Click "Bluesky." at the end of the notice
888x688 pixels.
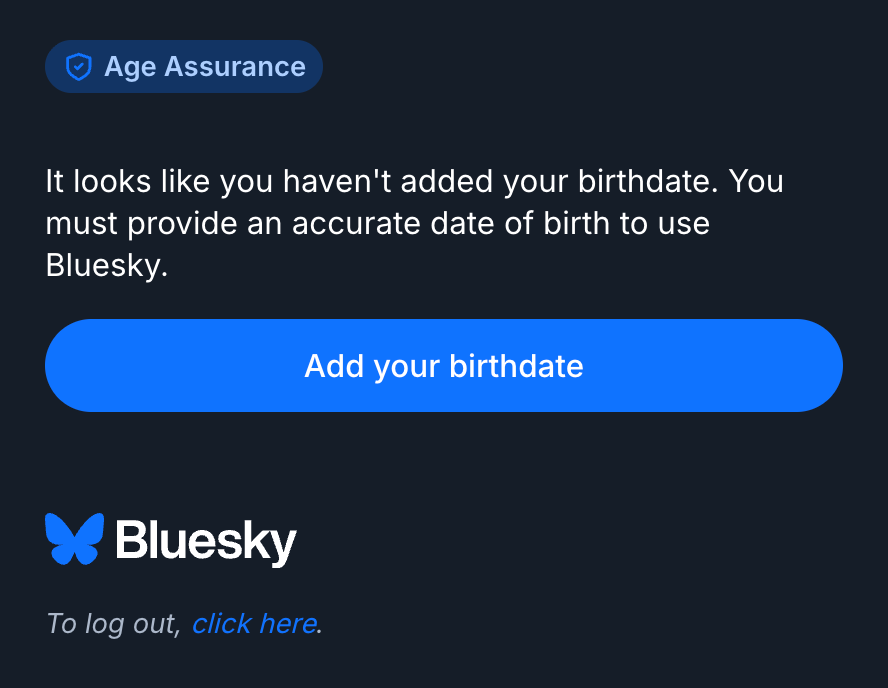pos(106,264)
